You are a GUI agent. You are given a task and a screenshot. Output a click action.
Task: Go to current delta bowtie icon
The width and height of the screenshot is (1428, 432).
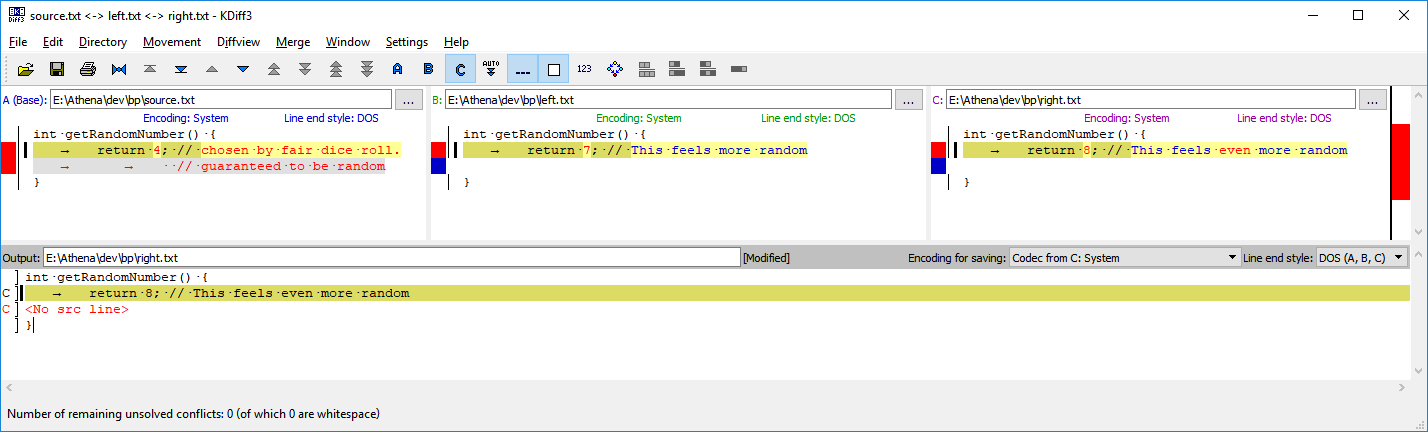point(119,69)
